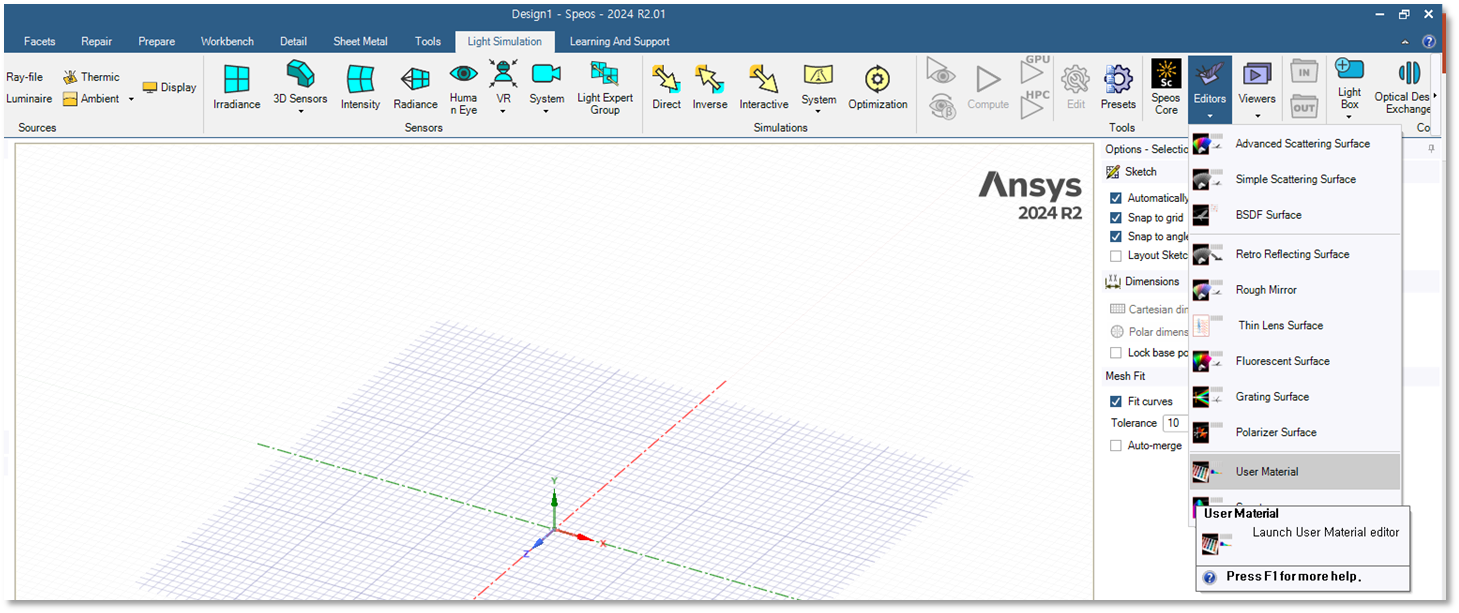The width and height of the screenshot is (1459, 613).
Task: Switch to the Sheet Metal tab
Action: coord(360,42)
